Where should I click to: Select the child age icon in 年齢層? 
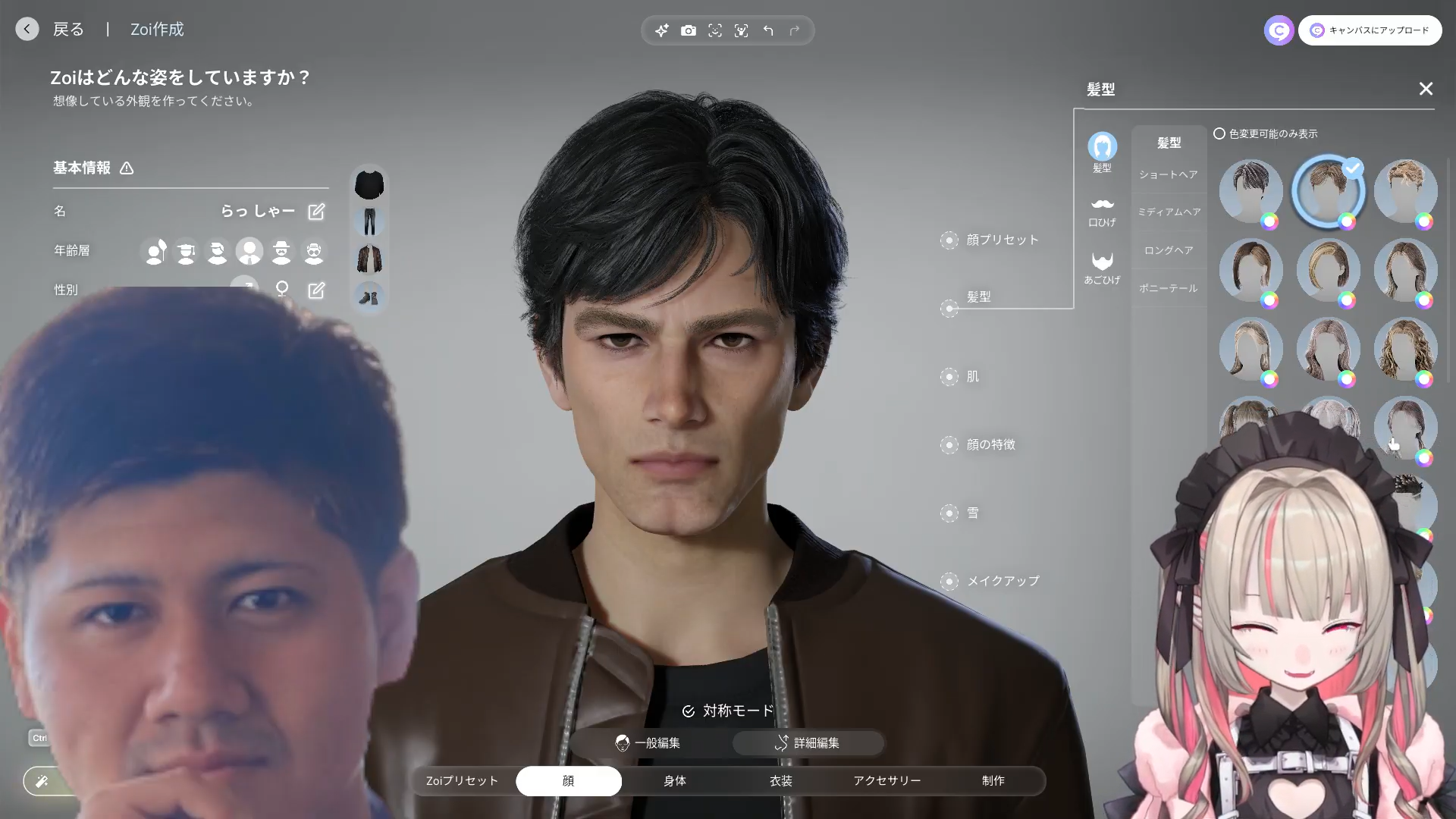(x=155, y=251)
